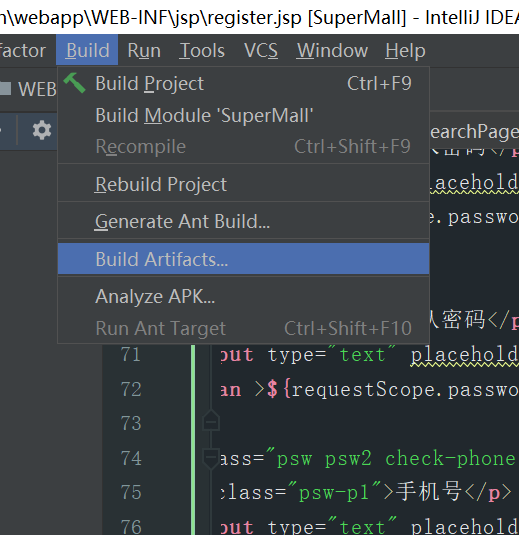Choose Analyze APK...
The width and height of the screenshot is (519, 535).
click(x=243, y=296)
